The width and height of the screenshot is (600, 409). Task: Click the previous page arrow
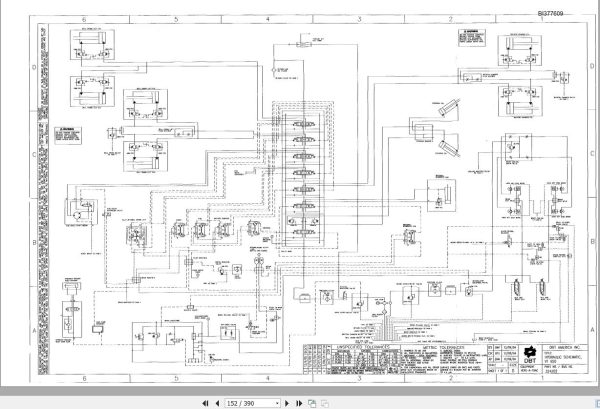[217, 403]
